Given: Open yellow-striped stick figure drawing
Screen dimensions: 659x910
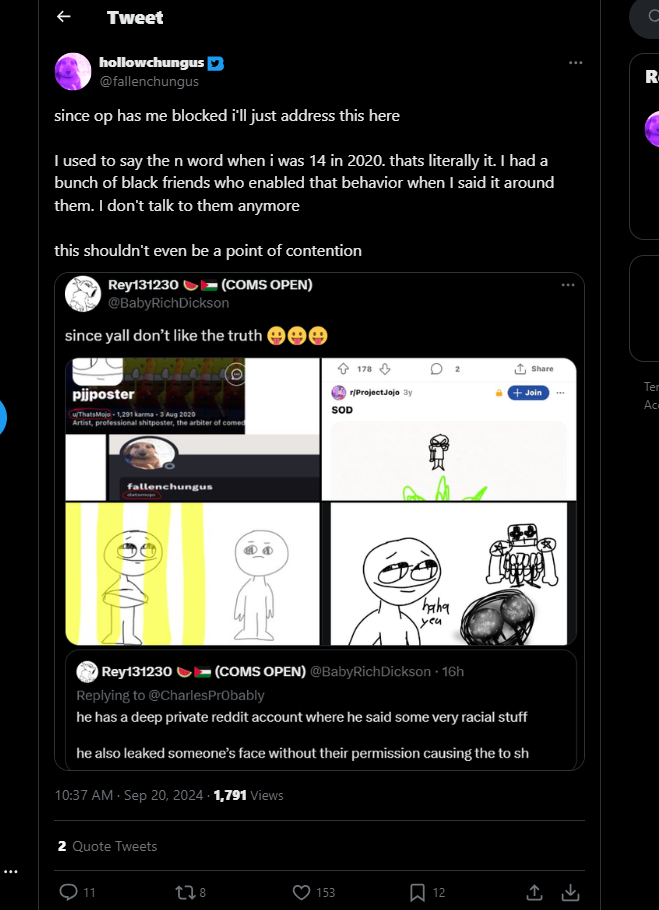Looking at the screenshot, I should click(193, 573).
